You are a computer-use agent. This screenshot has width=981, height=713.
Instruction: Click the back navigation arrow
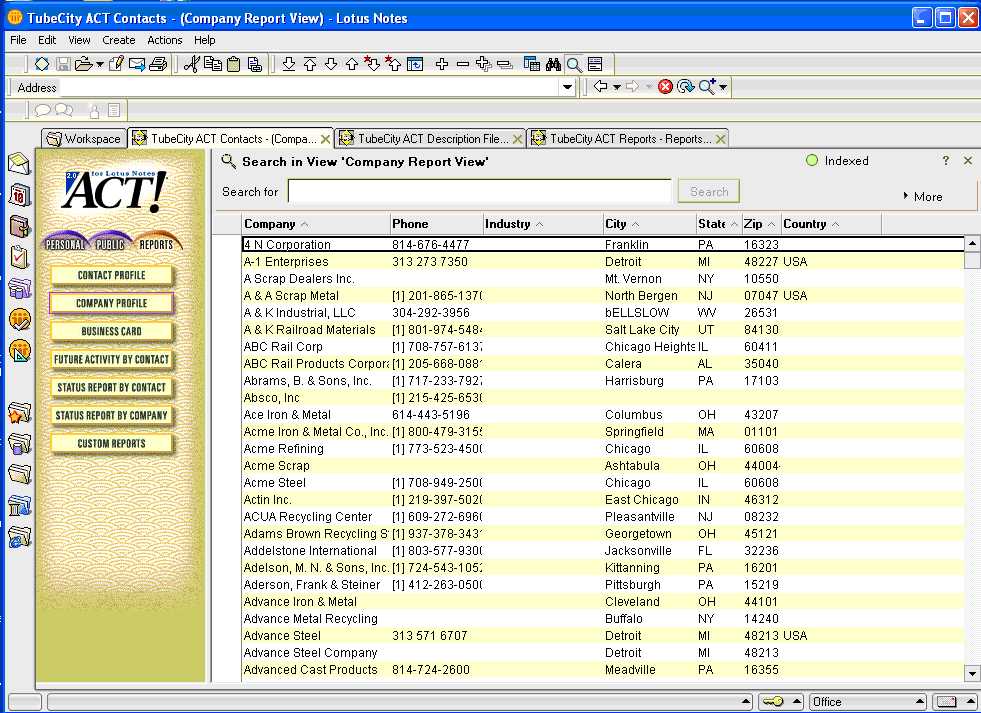coord(600,86)
